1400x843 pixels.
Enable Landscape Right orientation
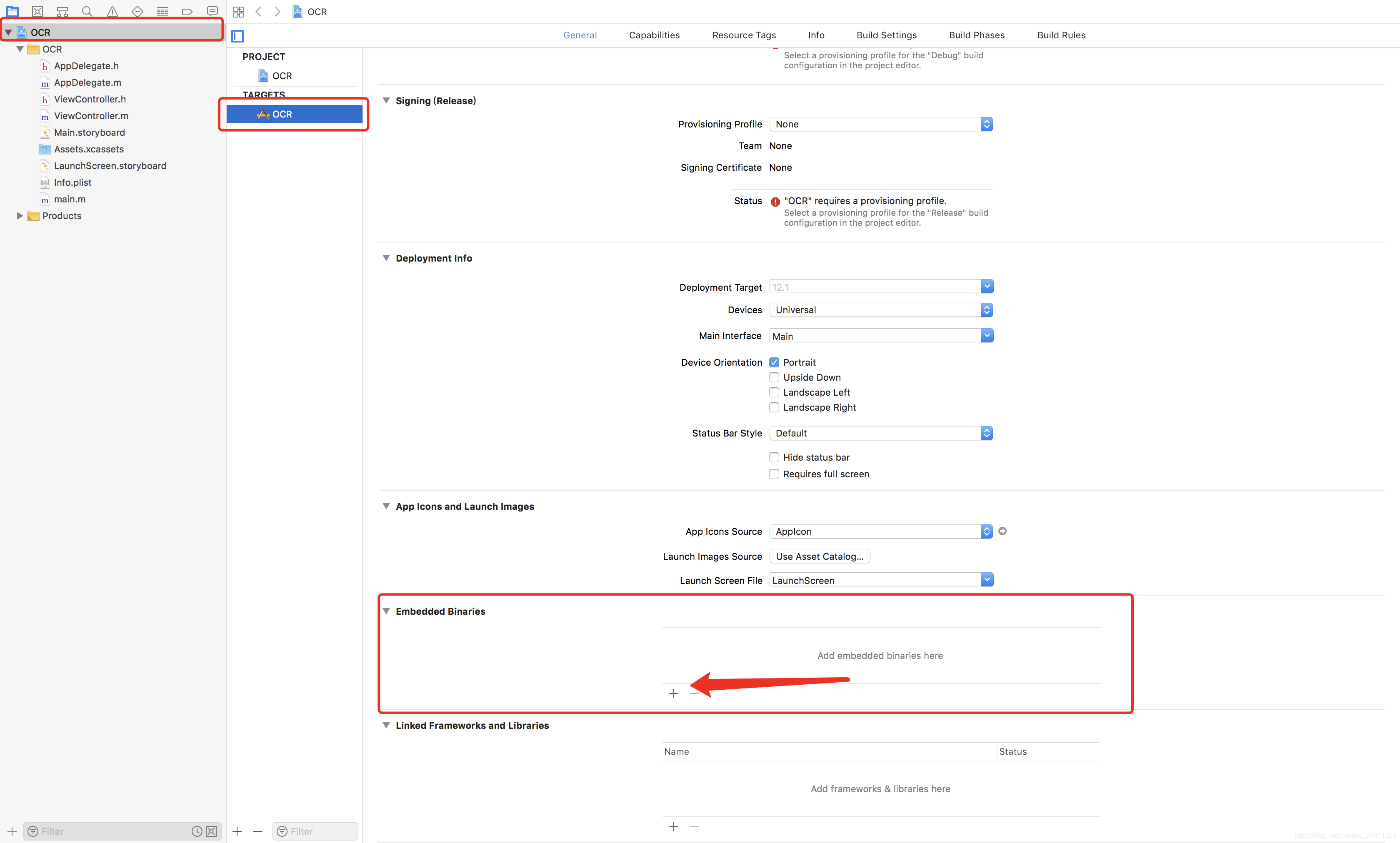click(x=774, y=407)
